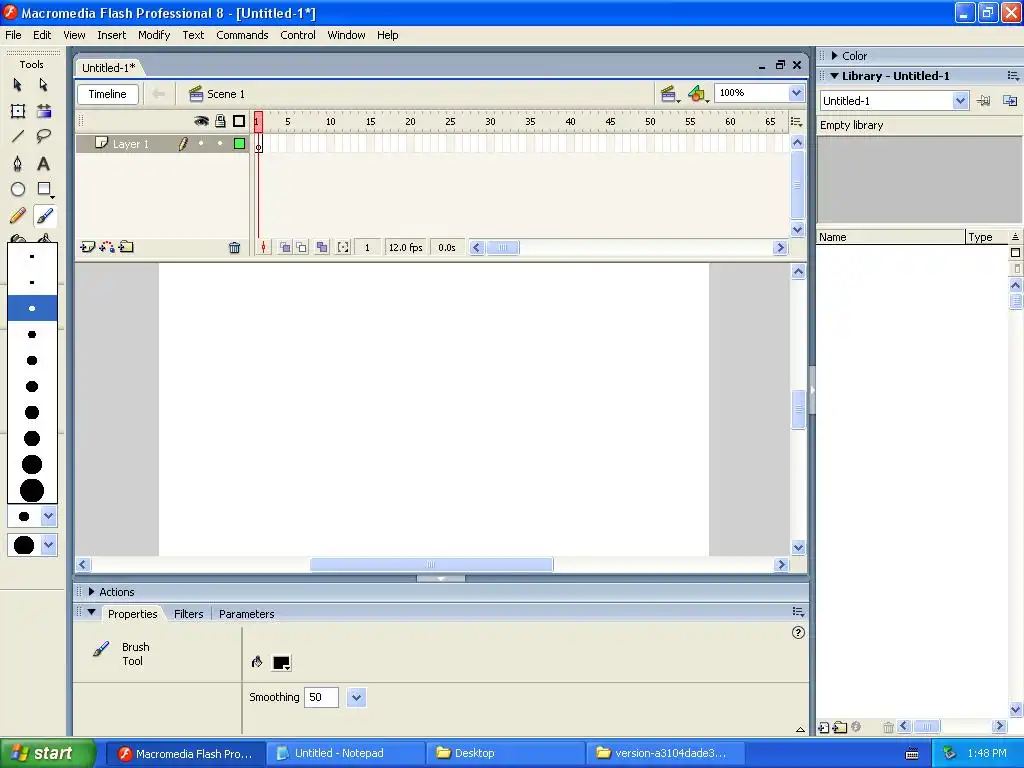Screen dimensions: 1024x768
Task: Select the Gradient Transform tool
Action: (x=44, y=111)
